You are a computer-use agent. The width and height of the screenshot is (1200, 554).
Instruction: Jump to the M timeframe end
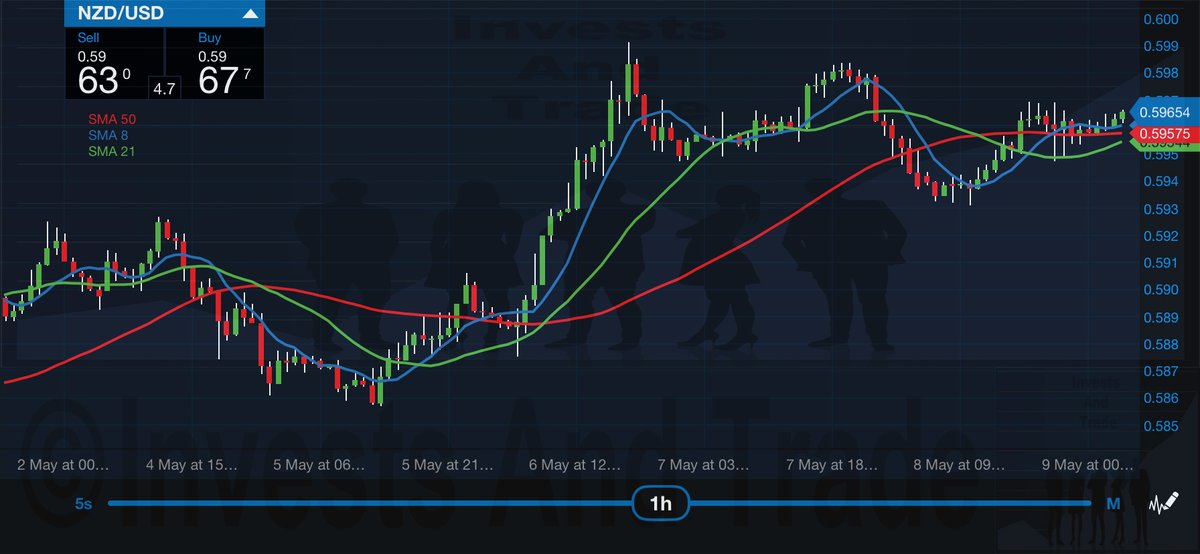tap(1112, 505)
